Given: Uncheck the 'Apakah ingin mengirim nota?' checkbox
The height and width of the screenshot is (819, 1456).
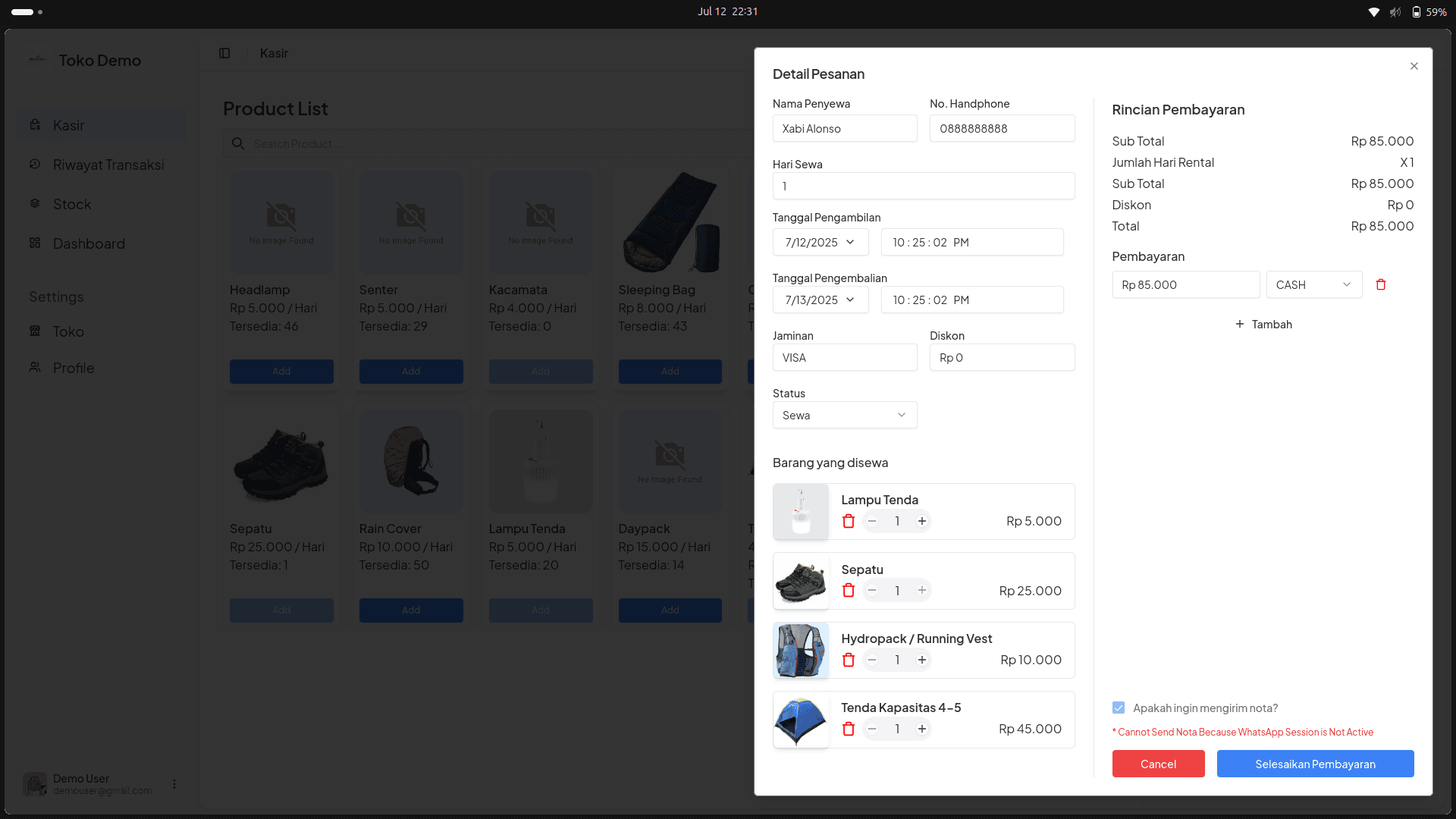Looking at the screenshot, I should (1118, 707).
